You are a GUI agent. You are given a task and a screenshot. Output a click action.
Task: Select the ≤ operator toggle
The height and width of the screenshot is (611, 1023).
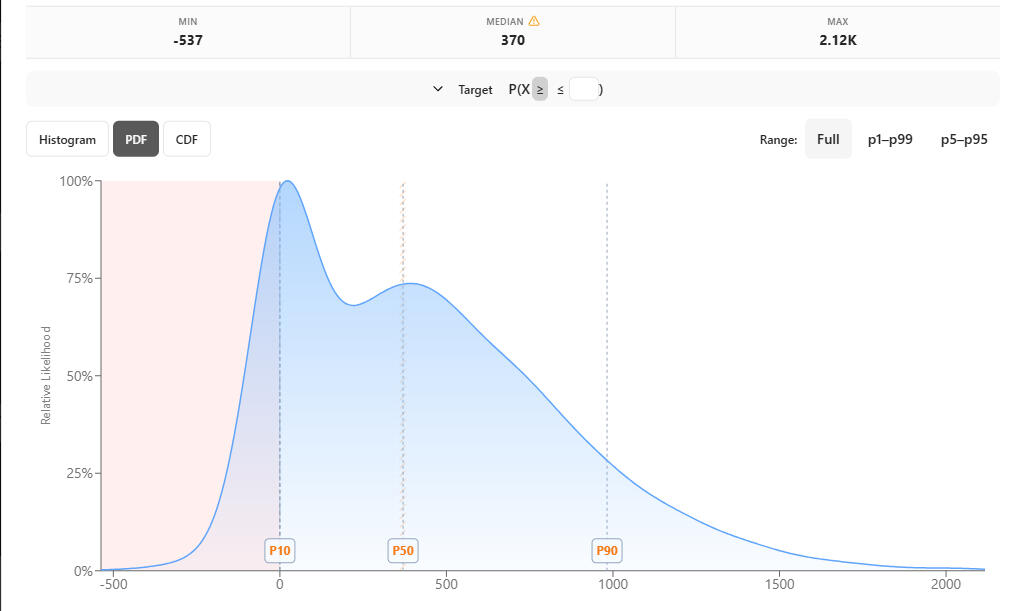(560, 89)
